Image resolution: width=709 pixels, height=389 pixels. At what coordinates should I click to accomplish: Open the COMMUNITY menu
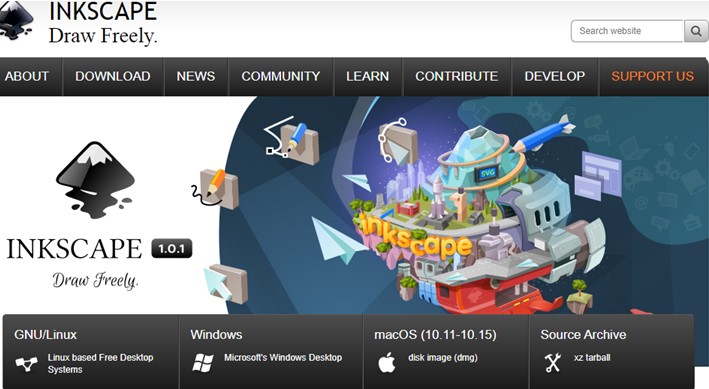pos(281,76)
